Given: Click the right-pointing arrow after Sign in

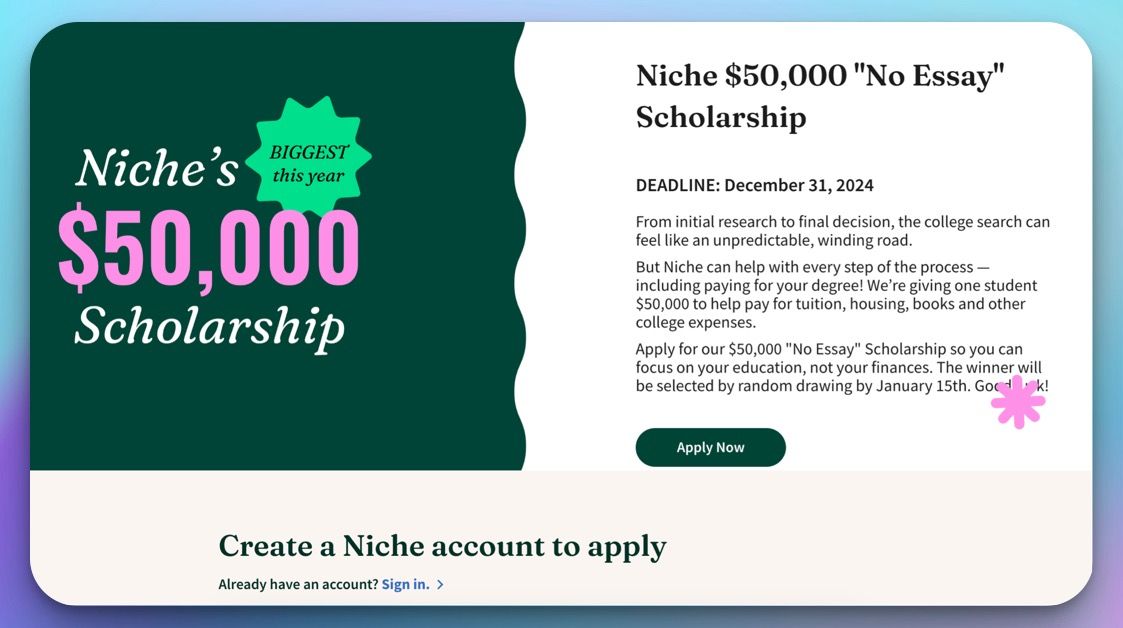Looking at the screenshot, I should (x=437, y=584).
